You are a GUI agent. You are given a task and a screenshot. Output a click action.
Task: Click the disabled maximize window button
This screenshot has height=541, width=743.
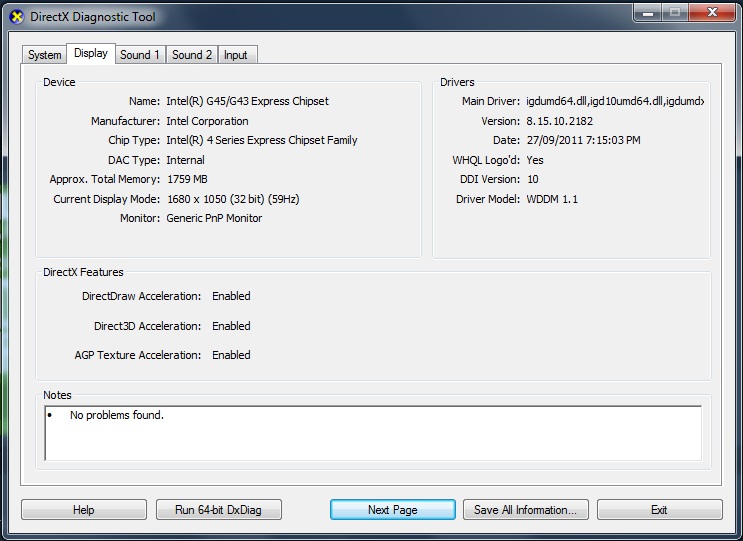[x=675, y=13]
